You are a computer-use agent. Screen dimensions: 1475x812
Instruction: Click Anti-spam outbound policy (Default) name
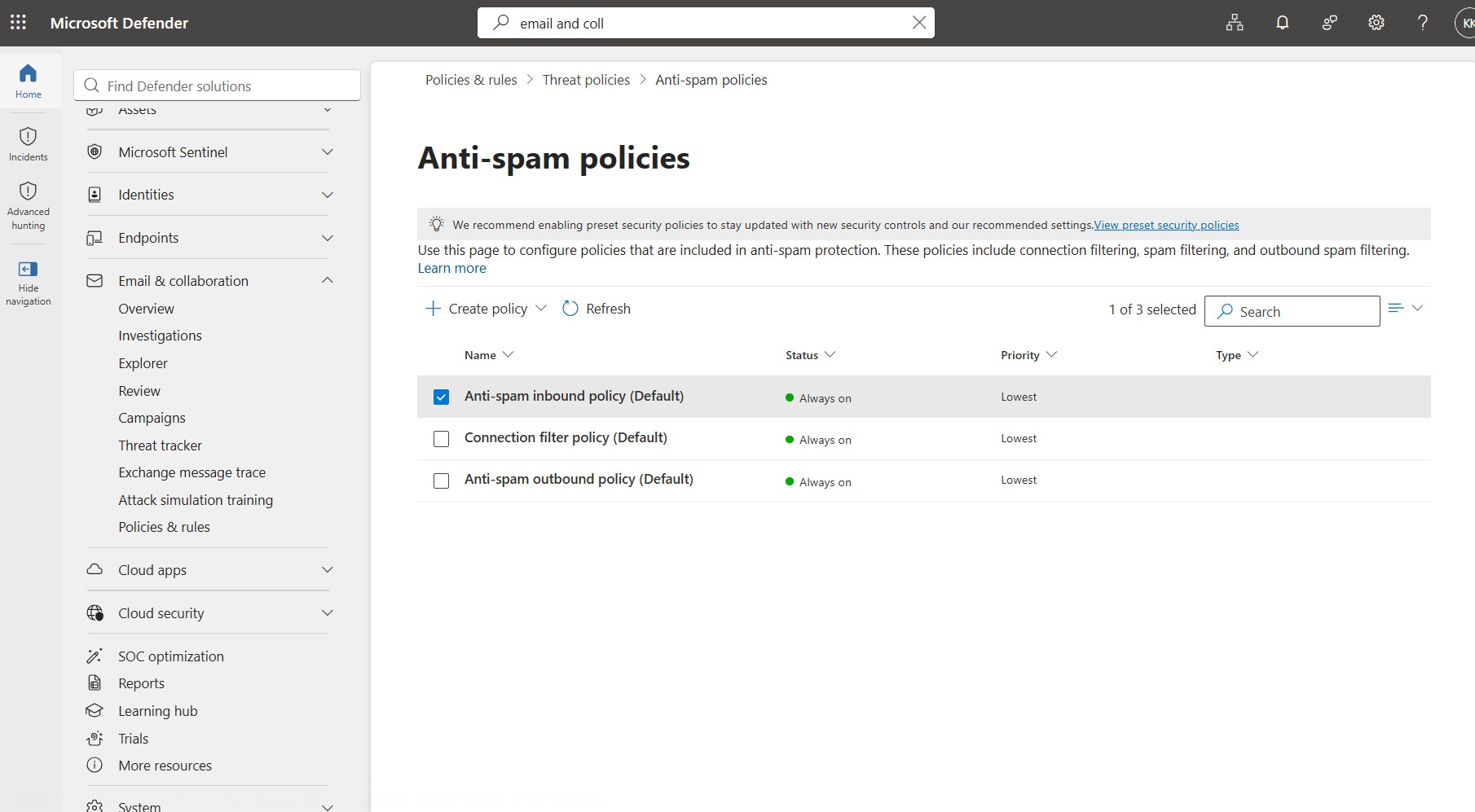579,479
